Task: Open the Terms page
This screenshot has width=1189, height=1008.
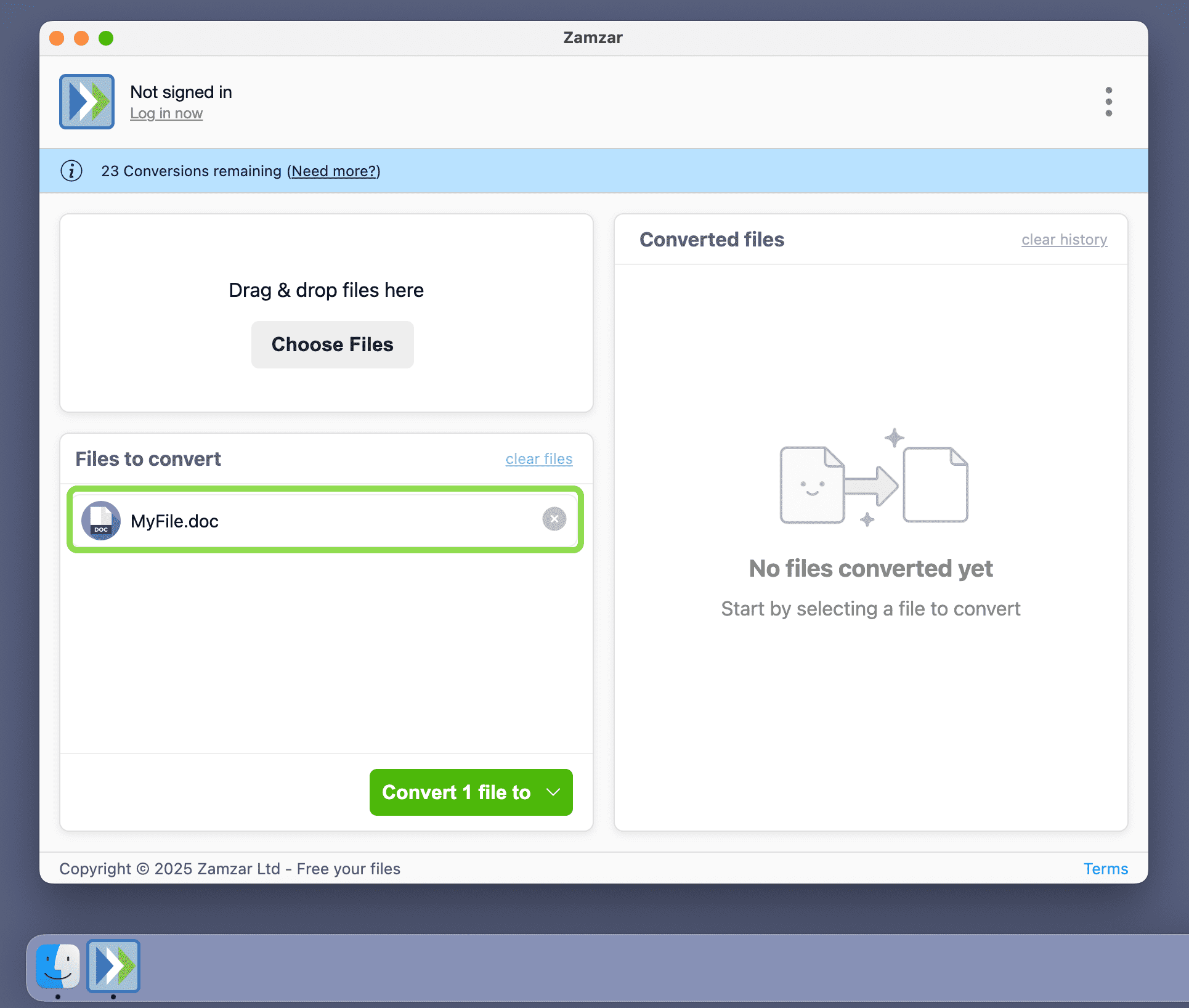Action: (x=1106, y=869)
